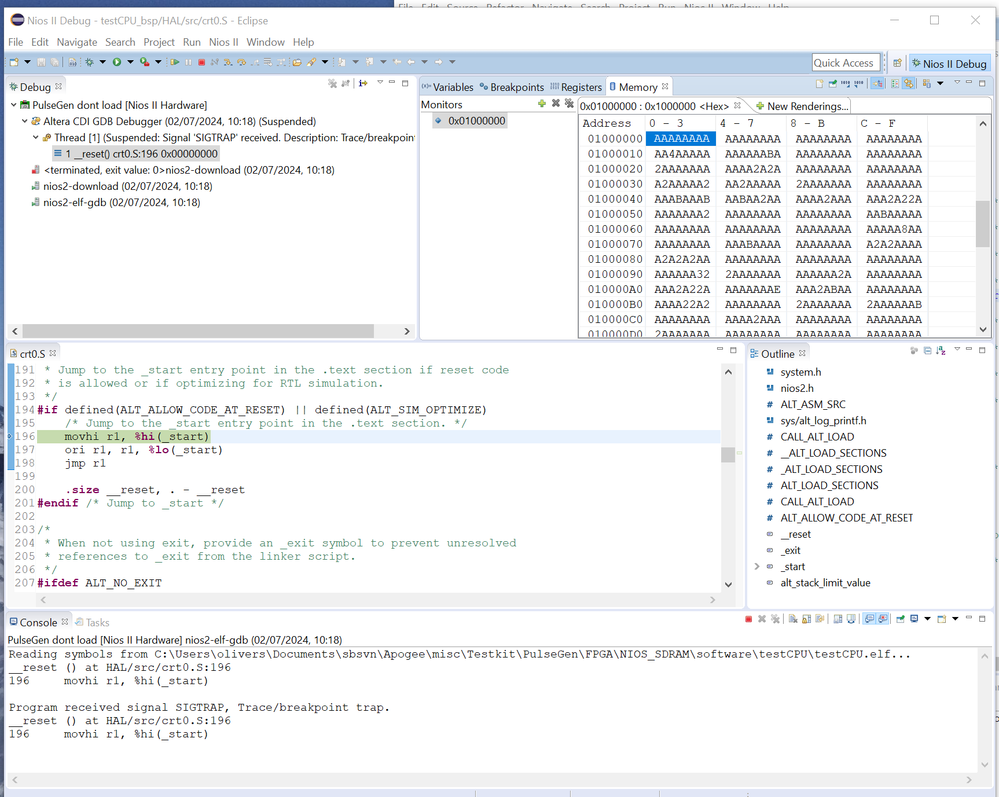
Task: Click the Quick Access search field
Action: tap(843, 63)
